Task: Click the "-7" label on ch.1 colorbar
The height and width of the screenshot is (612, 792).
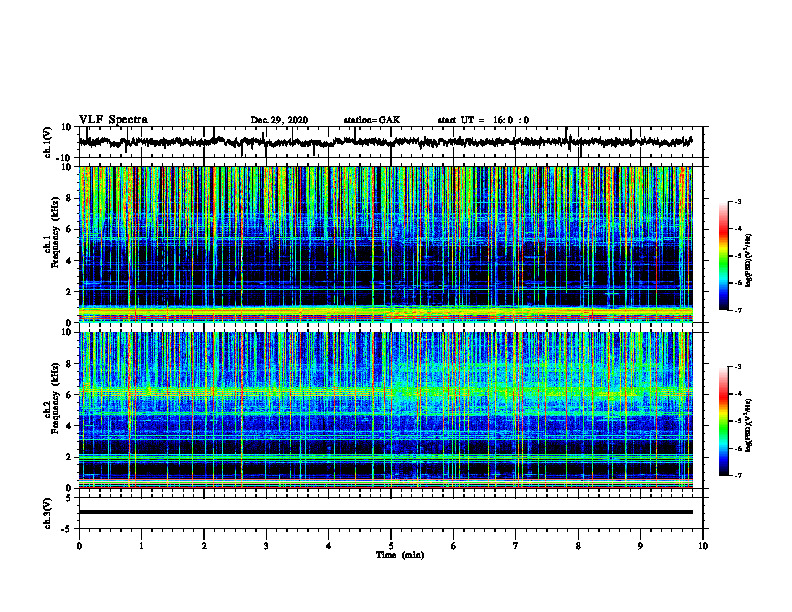Action: pyautogui.click(x=737, y=310)
